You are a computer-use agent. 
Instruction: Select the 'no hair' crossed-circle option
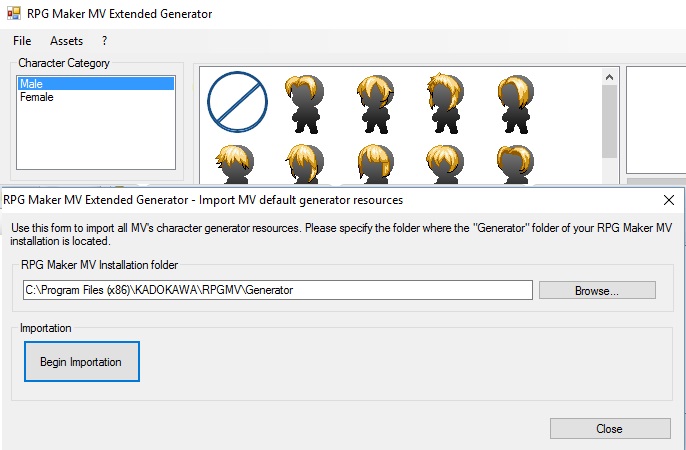click(237, 102)
